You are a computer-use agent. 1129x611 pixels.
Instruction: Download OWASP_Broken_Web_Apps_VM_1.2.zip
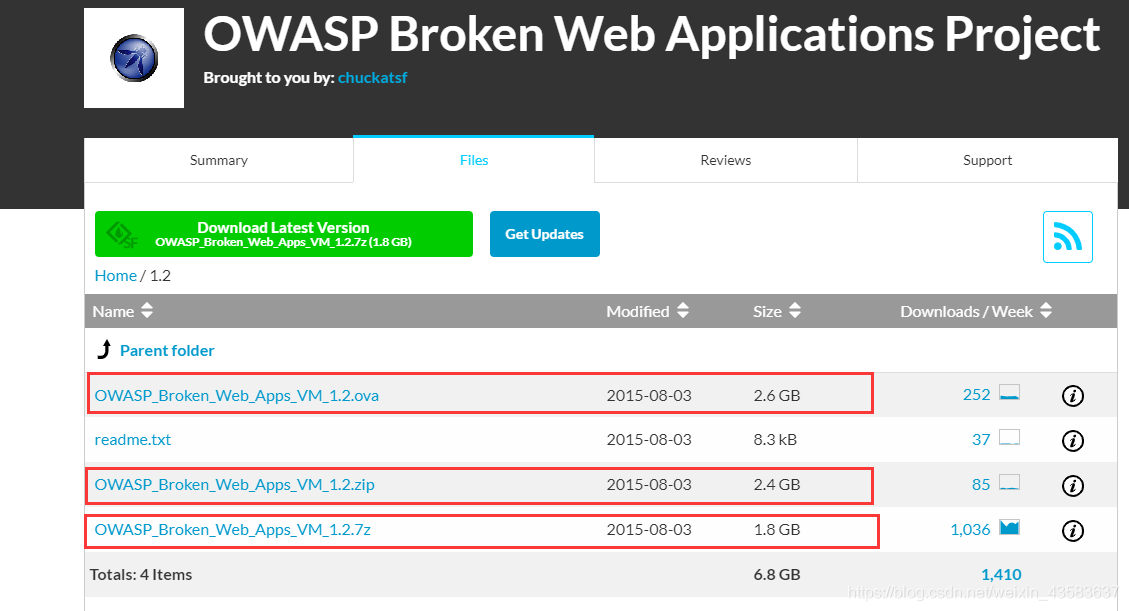(234, 484)
